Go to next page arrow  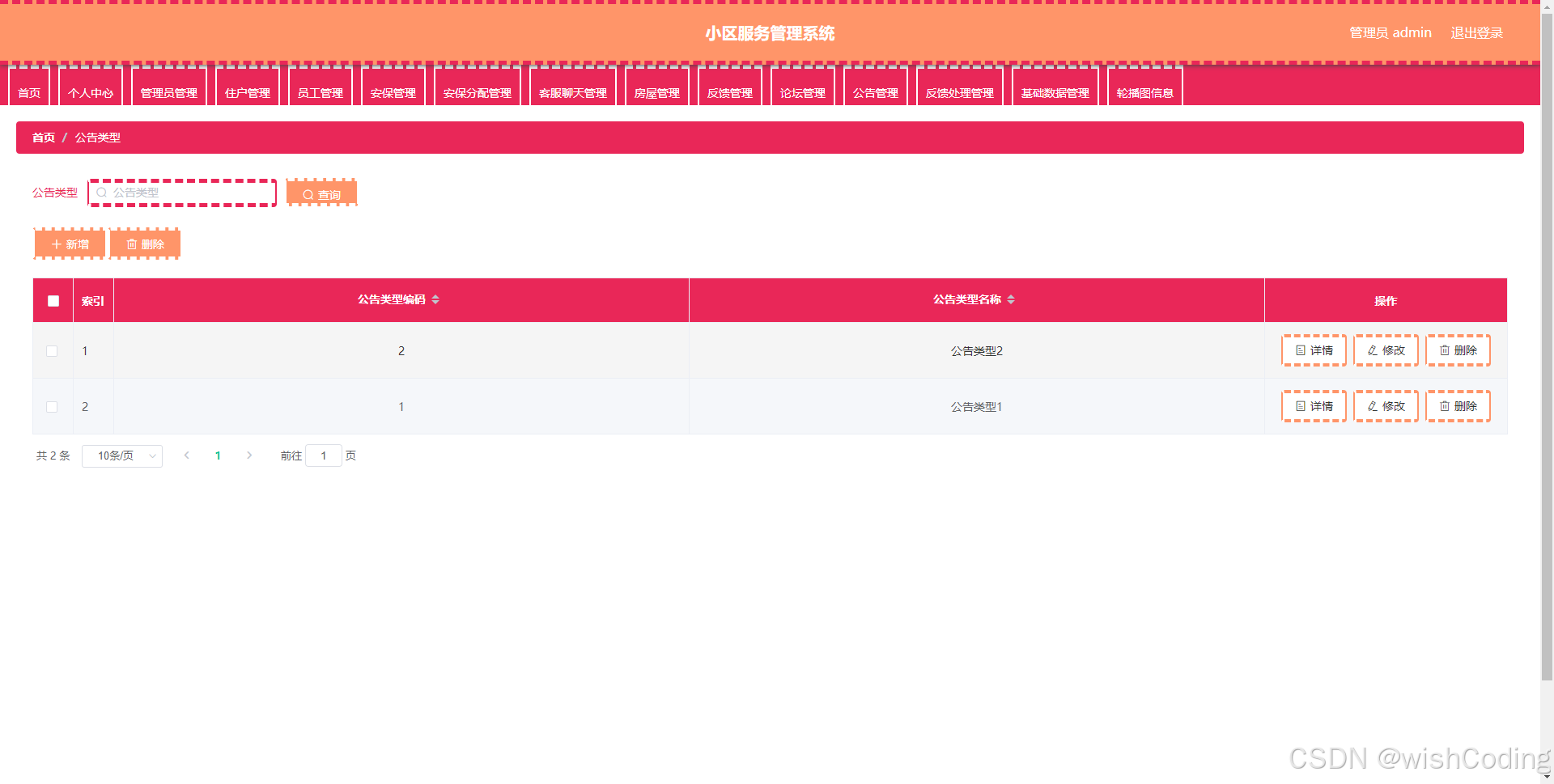249,456
